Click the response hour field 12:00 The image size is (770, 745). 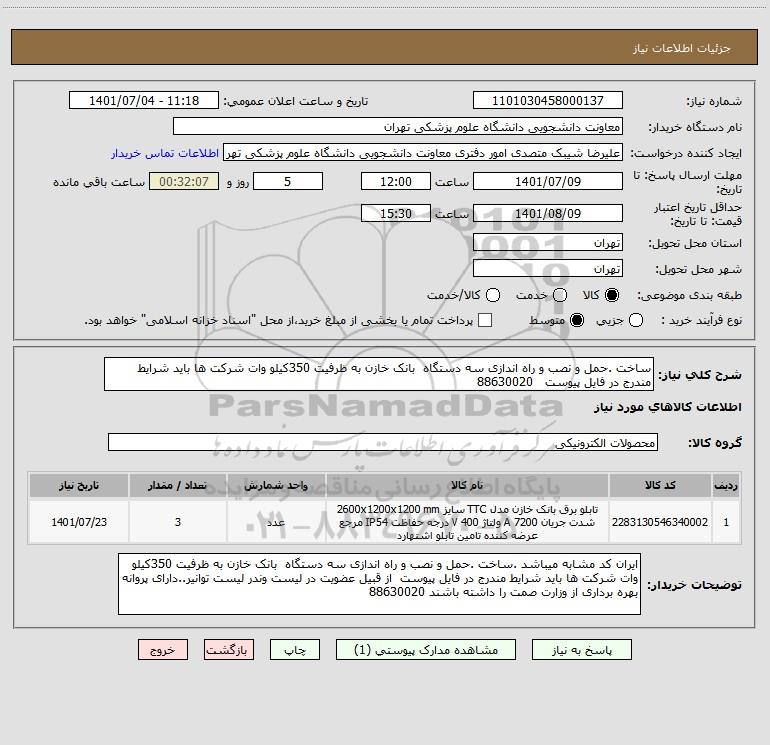[396, 181]
